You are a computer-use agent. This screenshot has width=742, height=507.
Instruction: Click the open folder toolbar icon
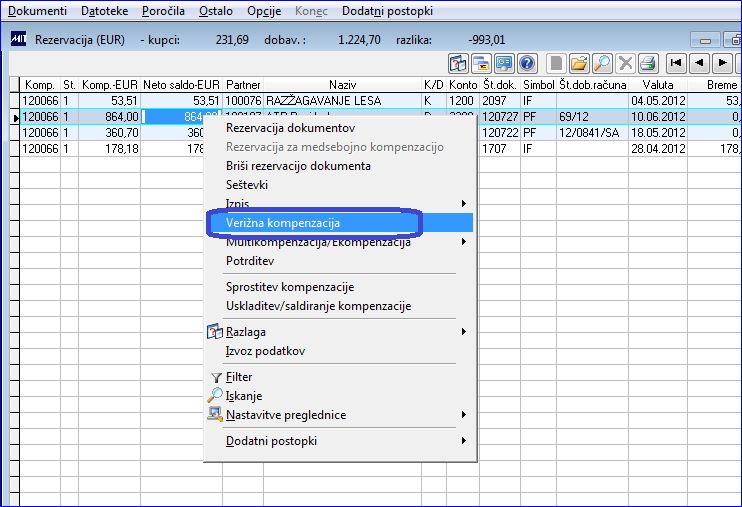[x=579, y=63]
